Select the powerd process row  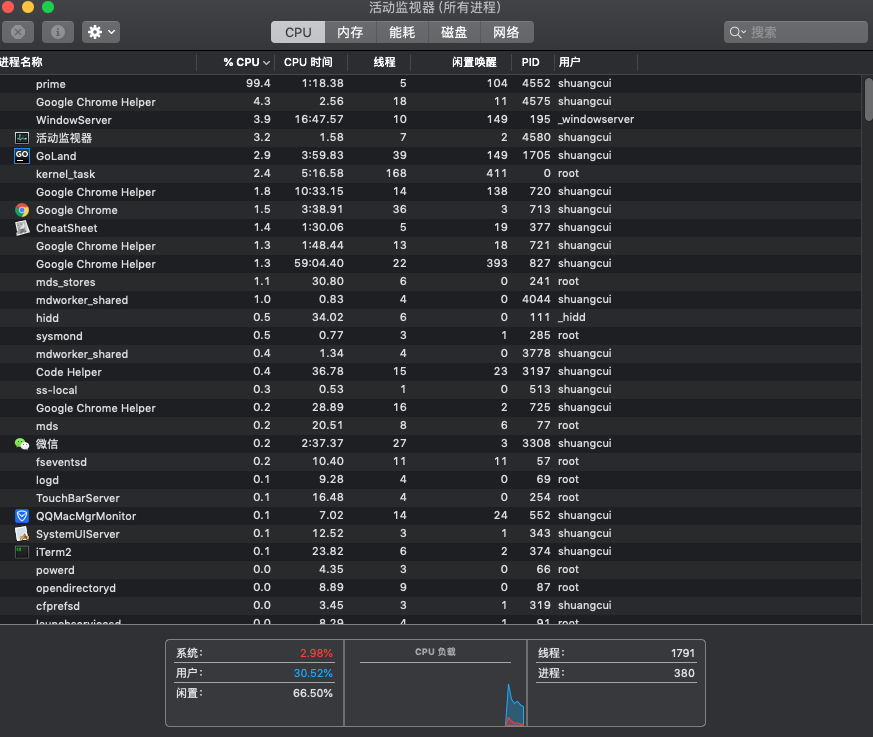[x=431, y=569]
